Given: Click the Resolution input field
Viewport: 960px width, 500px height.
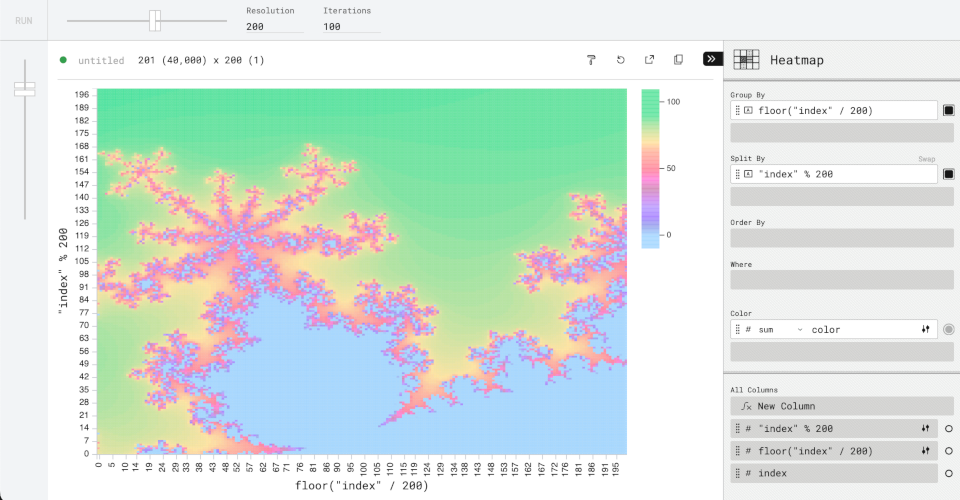Looking at the screenshot, I should pyautogui.click(x=274, y=26).
